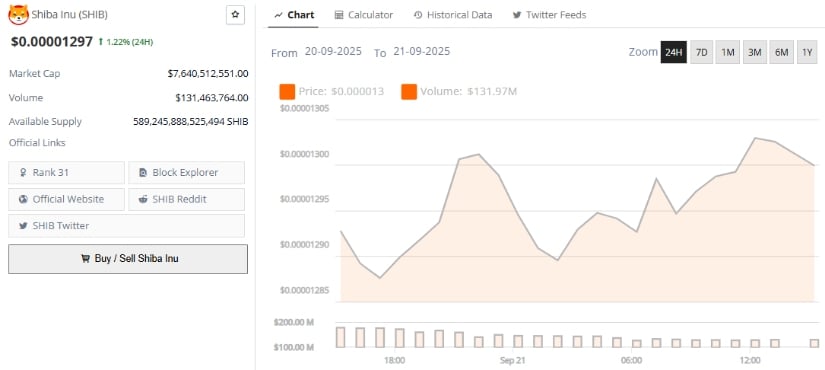Toggle the Volume series orange swatch

[x=409, y=92]
